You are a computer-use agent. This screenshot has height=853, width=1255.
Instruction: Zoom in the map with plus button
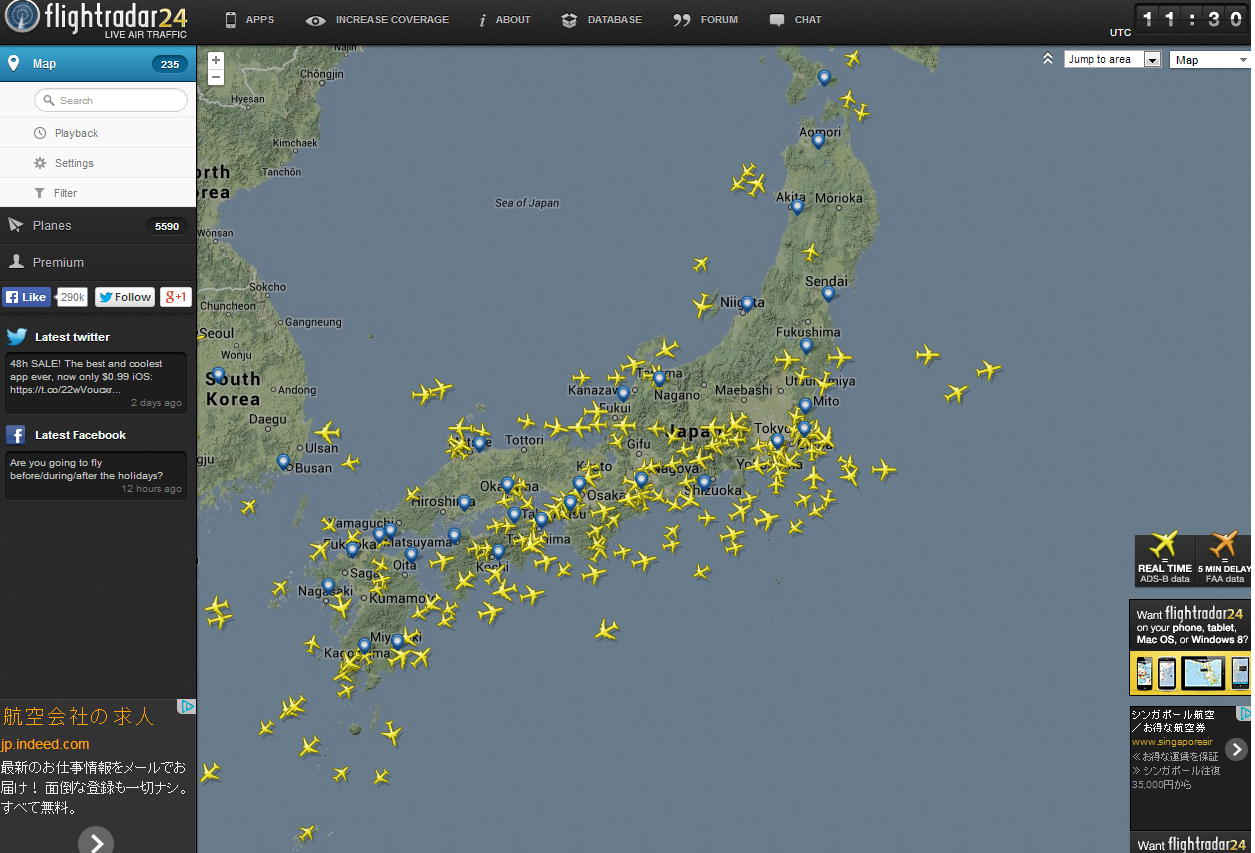pyautogui.click(x=216, y=60)
